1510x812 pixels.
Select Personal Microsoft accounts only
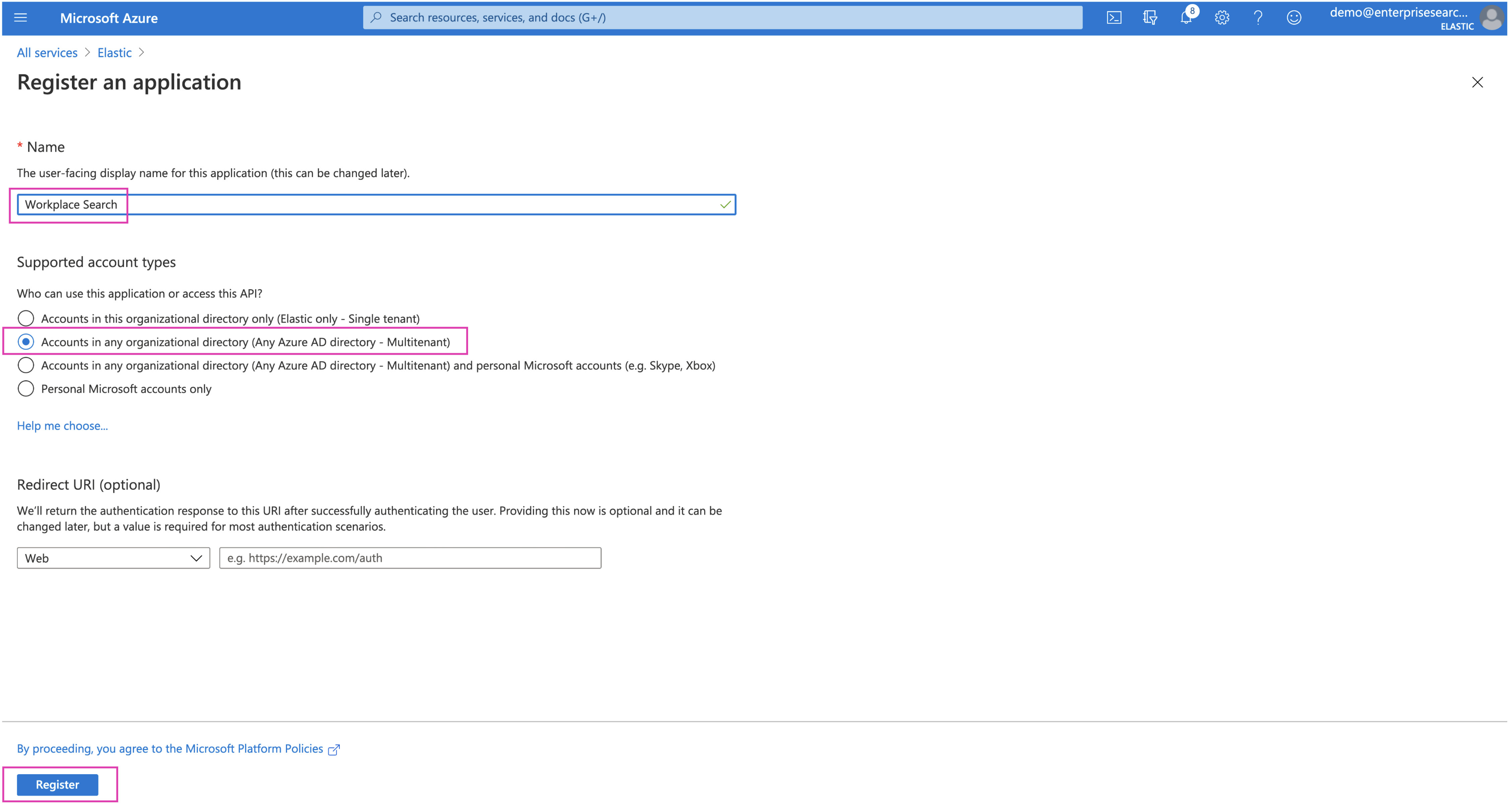point(26,389)
